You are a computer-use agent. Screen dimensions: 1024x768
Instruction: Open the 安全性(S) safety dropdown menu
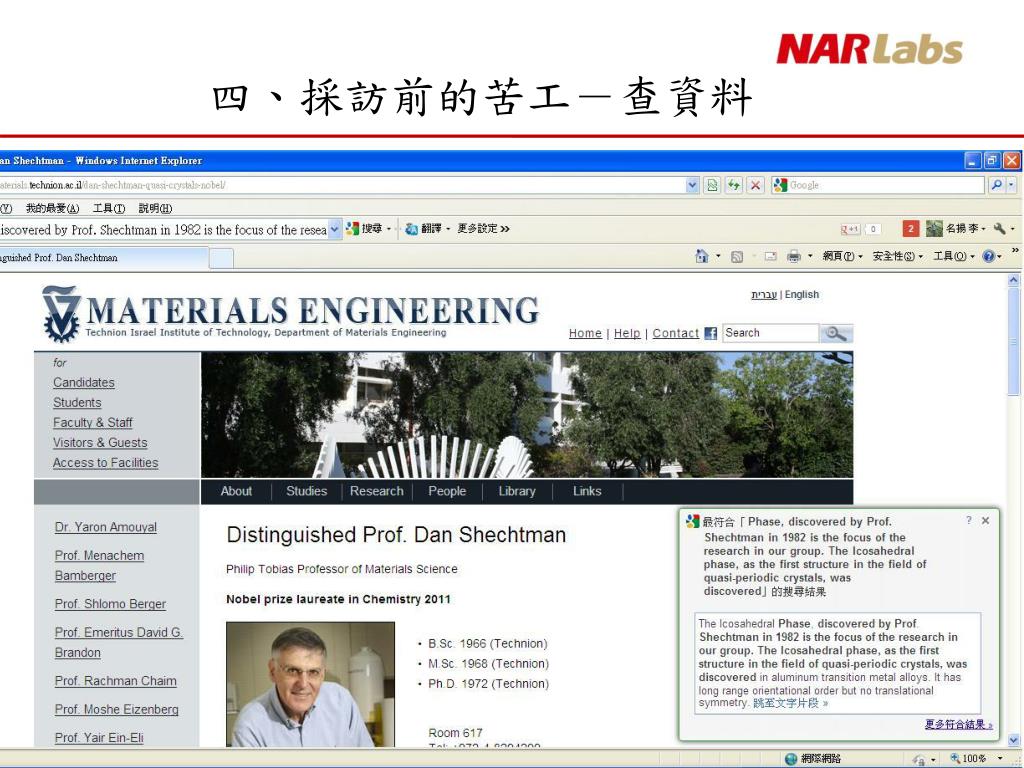tap(898, 257)
